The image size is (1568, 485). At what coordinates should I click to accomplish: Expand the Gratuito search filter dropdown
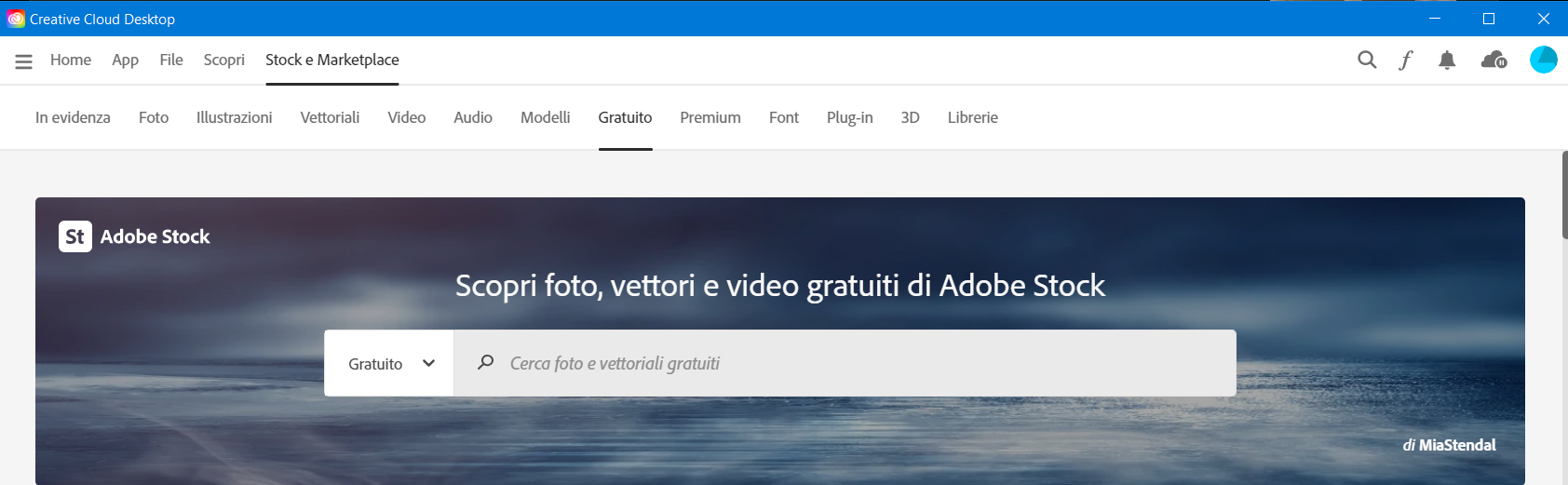(x=389, y=363)
